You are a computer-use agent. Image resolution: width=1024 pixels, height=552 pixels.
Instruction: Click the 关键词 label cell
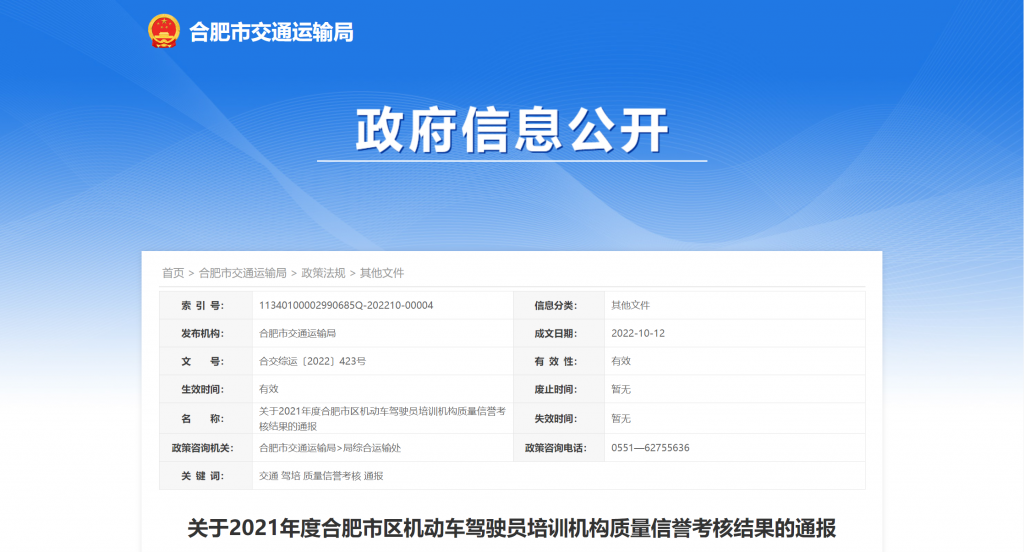click(x=206, y=476)
